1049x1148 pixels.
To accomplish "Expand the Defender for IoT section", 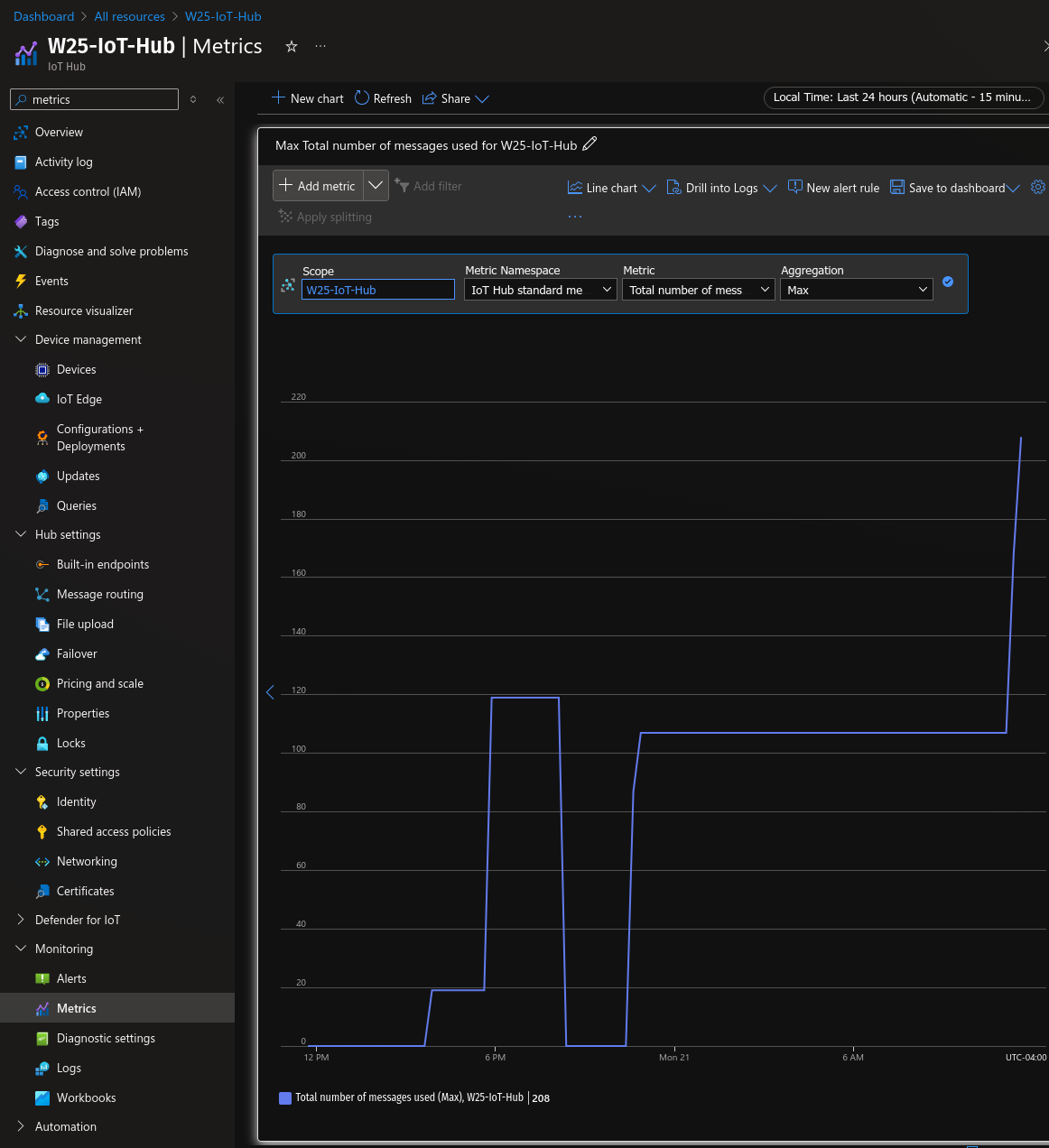I will pyautogui.click(x=21, y=920).
